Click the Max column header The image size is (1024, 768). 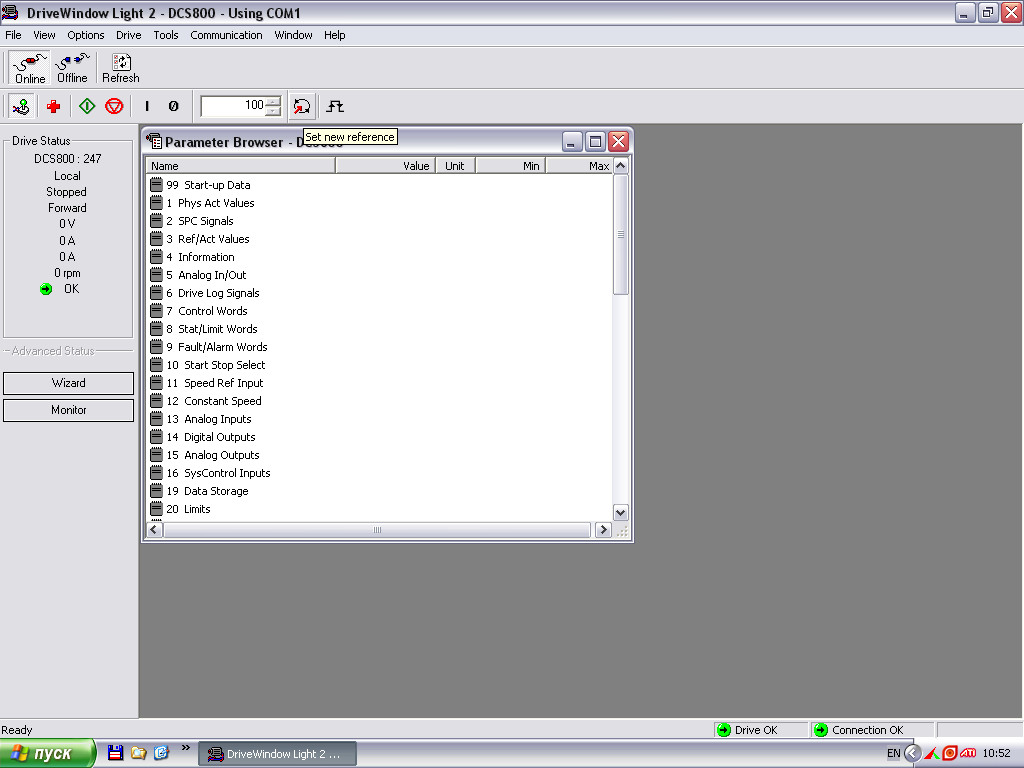(579, 166)
